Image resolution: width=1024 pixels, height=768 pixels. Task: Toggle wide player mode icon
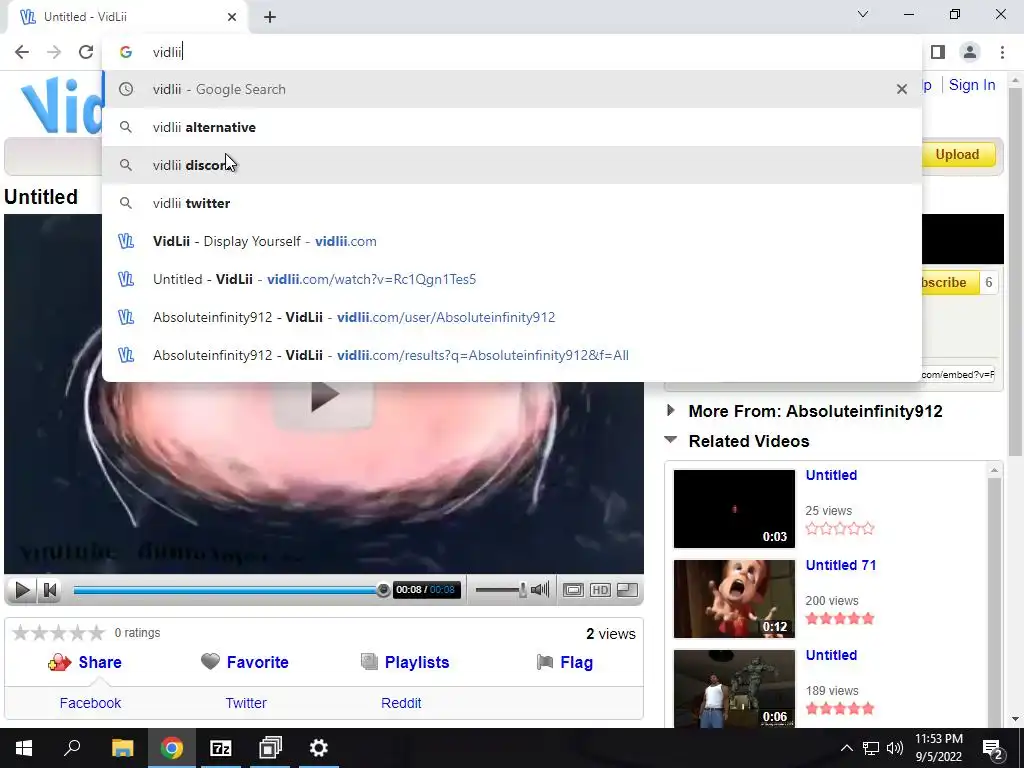(573, 590)
